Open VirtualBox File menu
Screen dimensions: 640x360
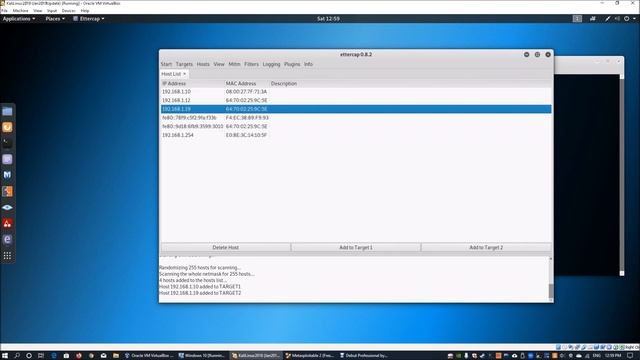pos(4,11)
